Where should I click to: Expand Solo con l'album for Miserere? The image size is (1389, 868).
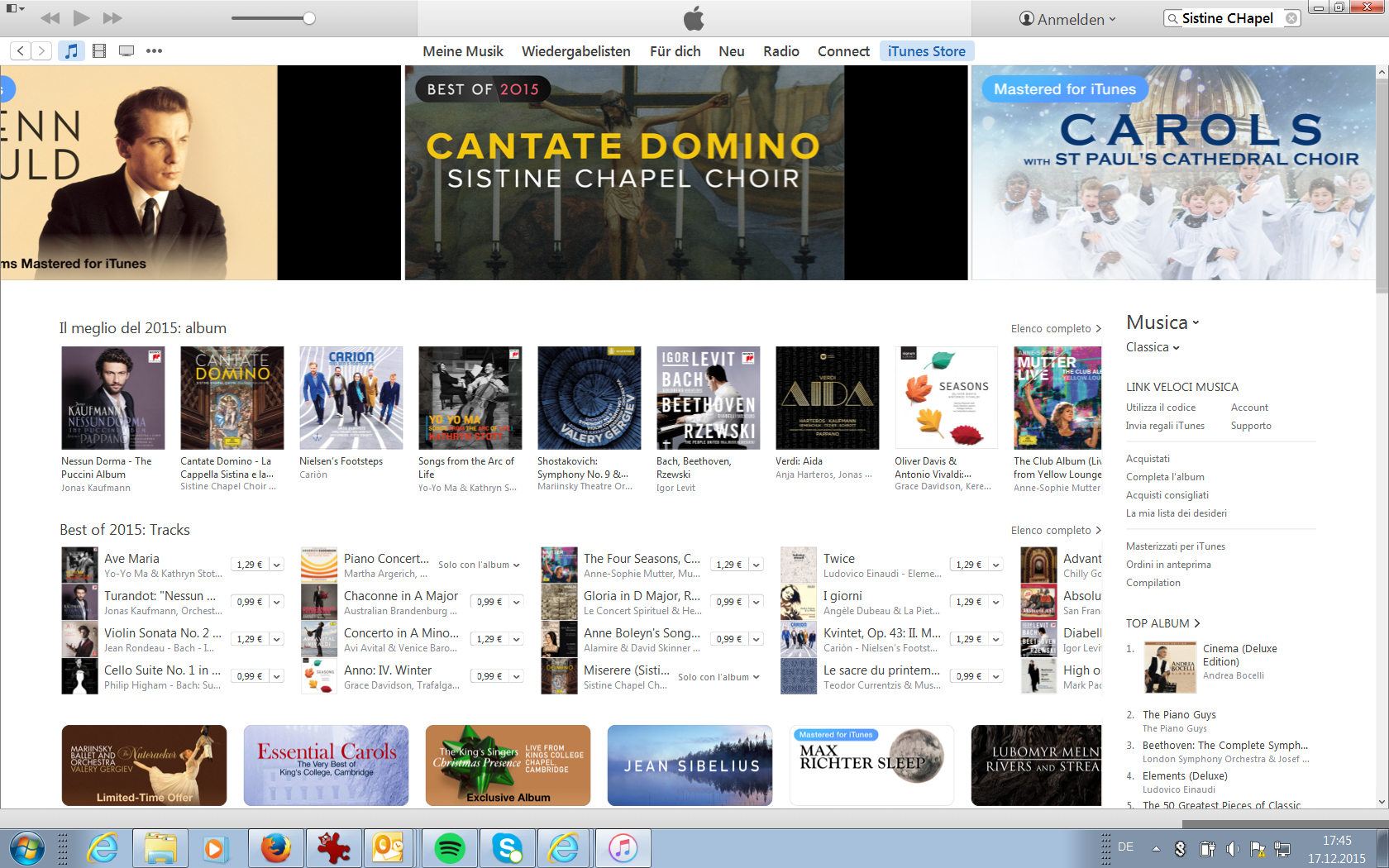pyautogui.click(x=718, y=677)
